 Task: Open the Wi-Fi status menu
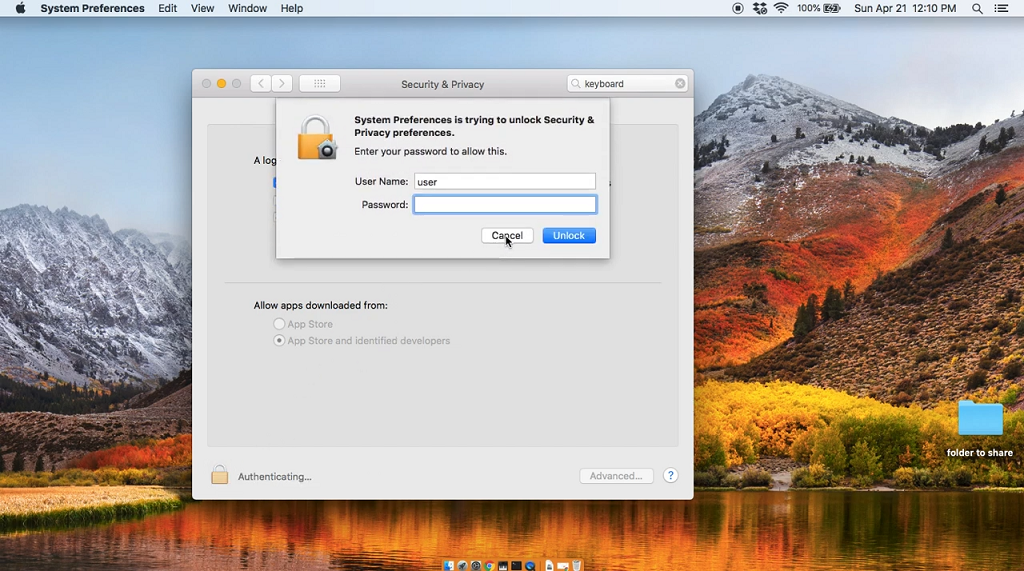781,8
